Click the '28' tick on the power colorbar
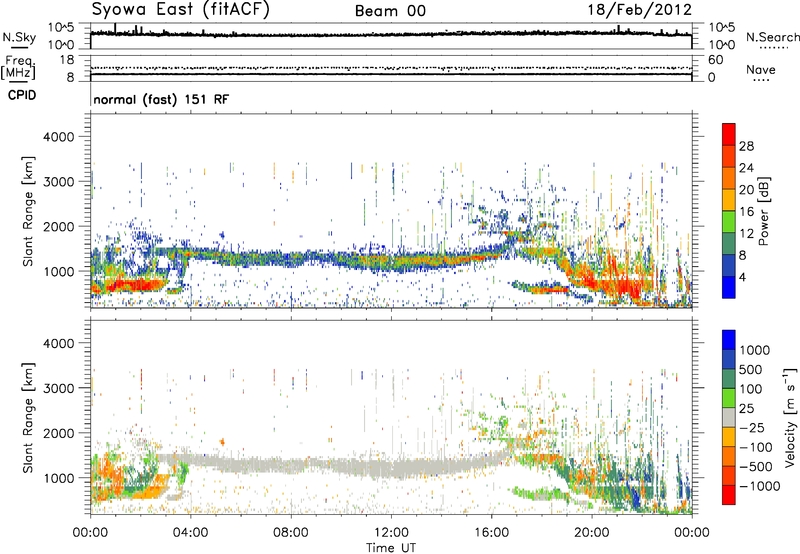The height and width of the screenshot is (554, 800). click(x=746, y=146)
